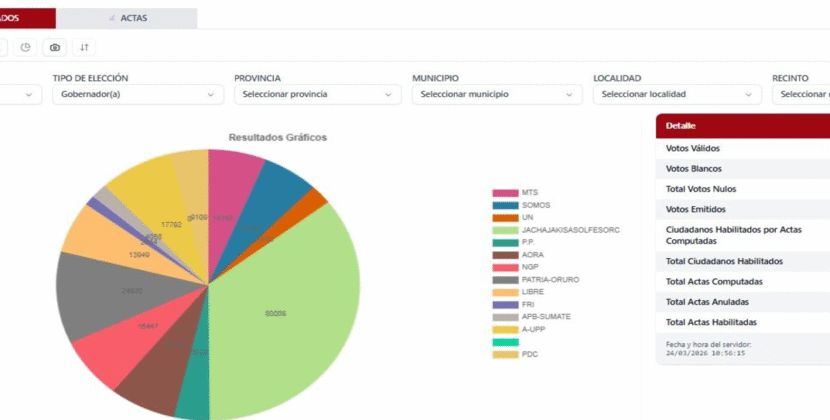Click the sort arrows icon
This screenshot has width=830, height=420.
(84, 48)
